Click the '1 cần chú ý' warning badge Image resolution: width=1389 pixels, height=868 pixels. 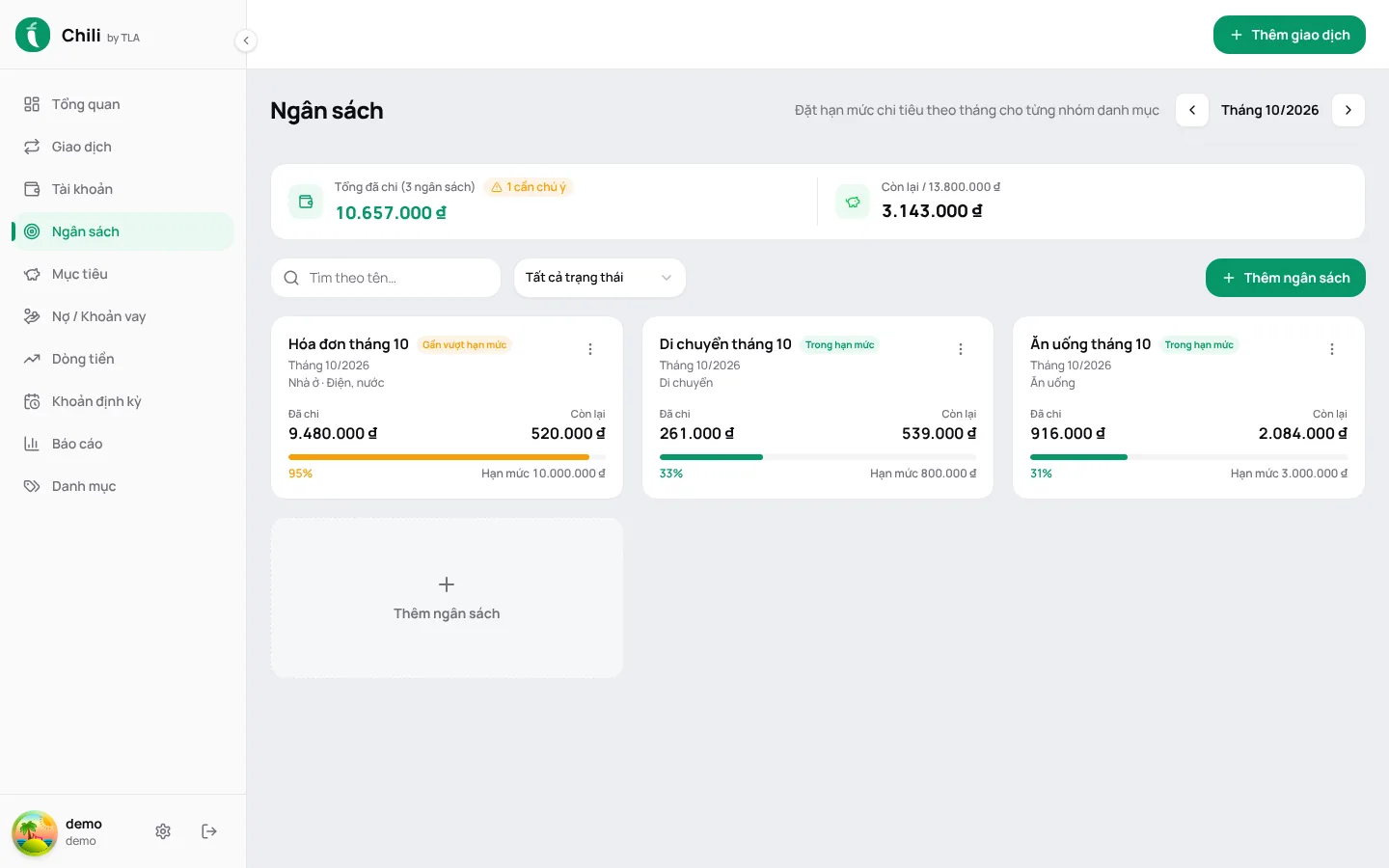(x=529, y=187)
